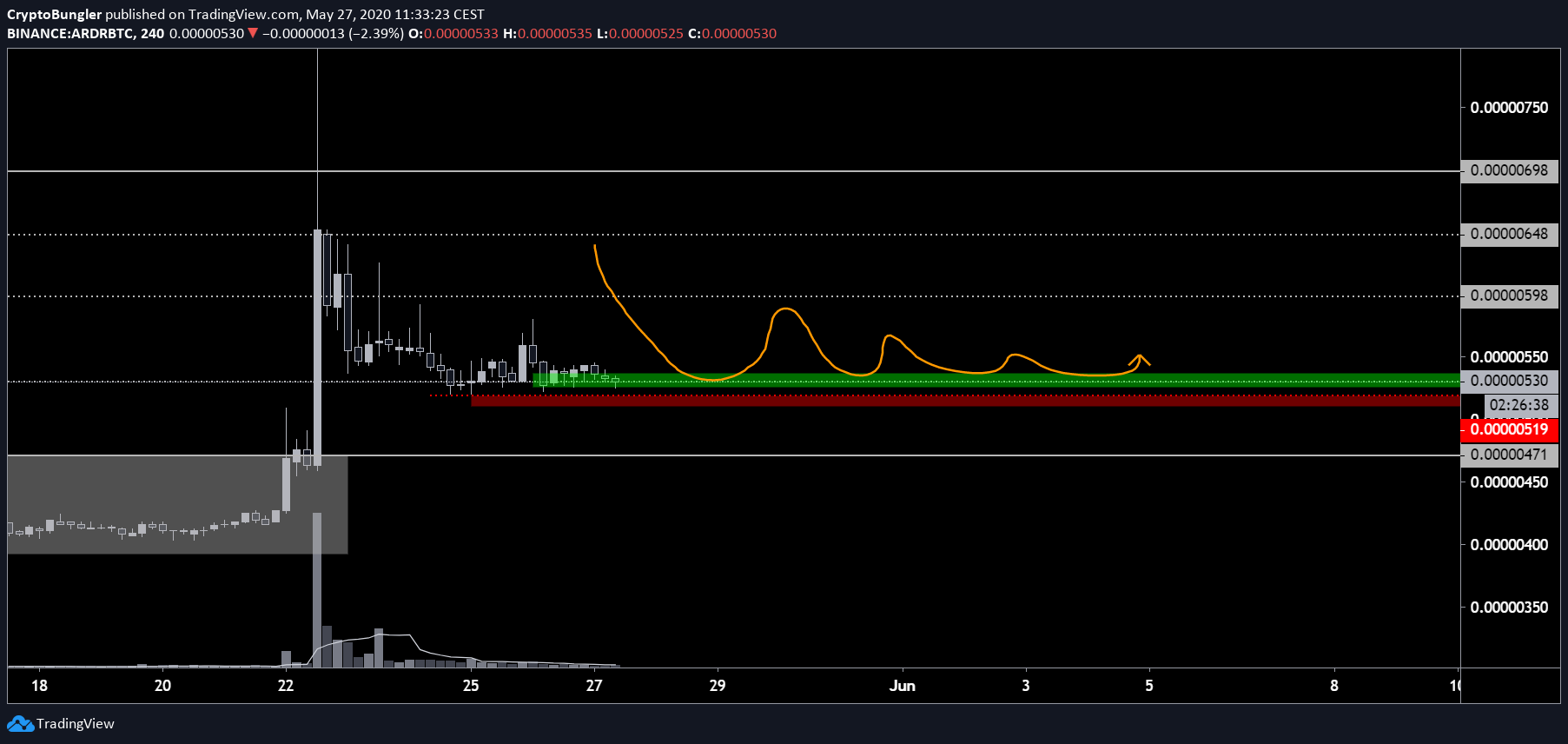Select the dark red stop zone rectangle

[x=965, y=400]
